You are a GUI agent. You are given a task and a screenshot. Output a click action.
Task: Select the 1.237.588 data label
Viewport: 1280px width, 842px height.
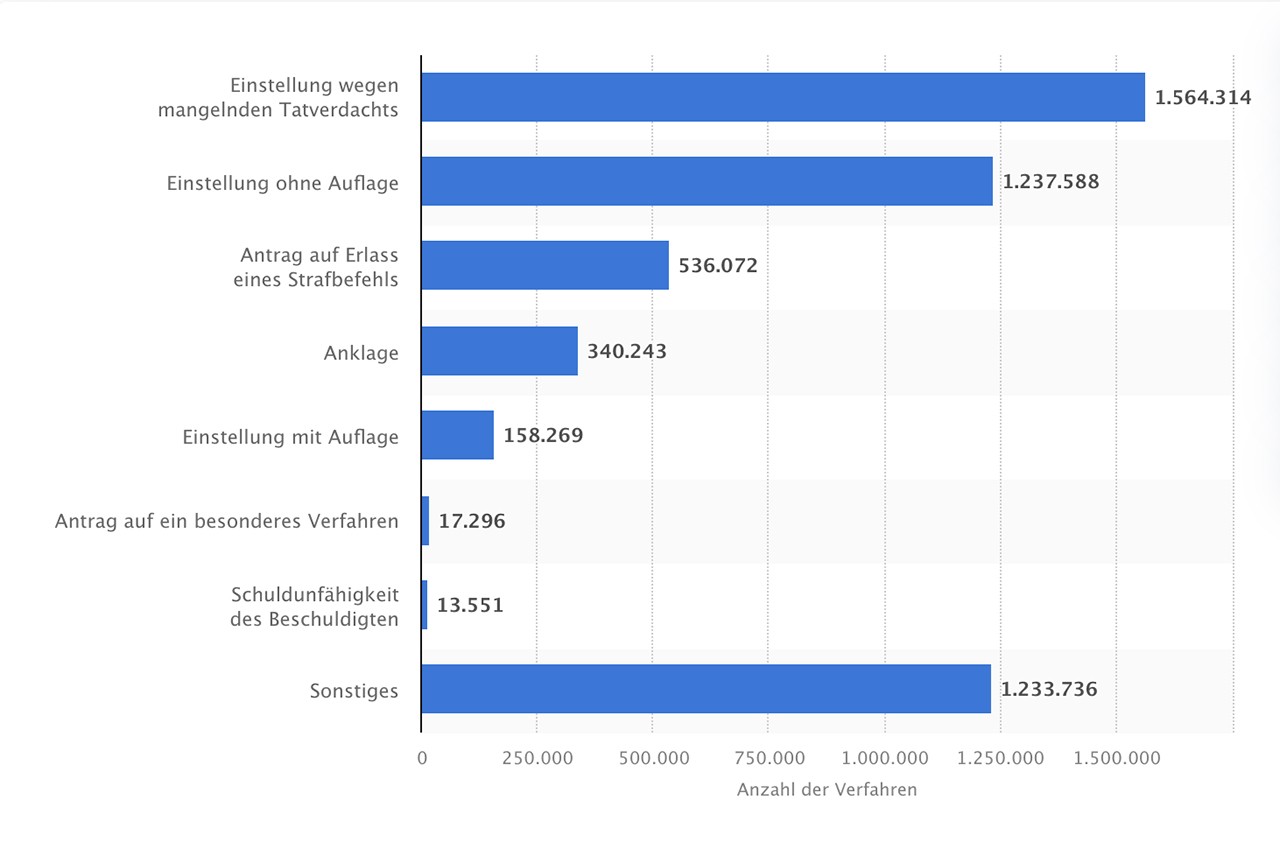[1050, 182]
